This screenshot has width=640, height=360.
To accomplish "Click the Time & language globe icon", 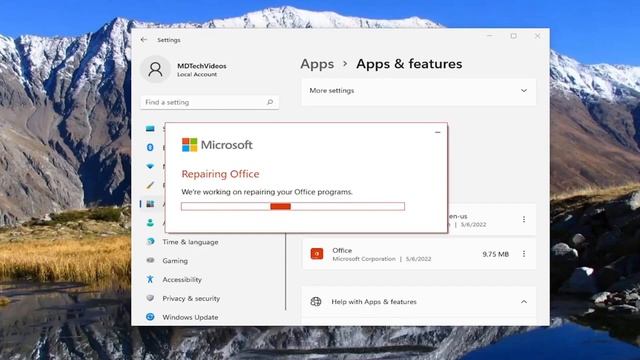I will coord(150,242).
